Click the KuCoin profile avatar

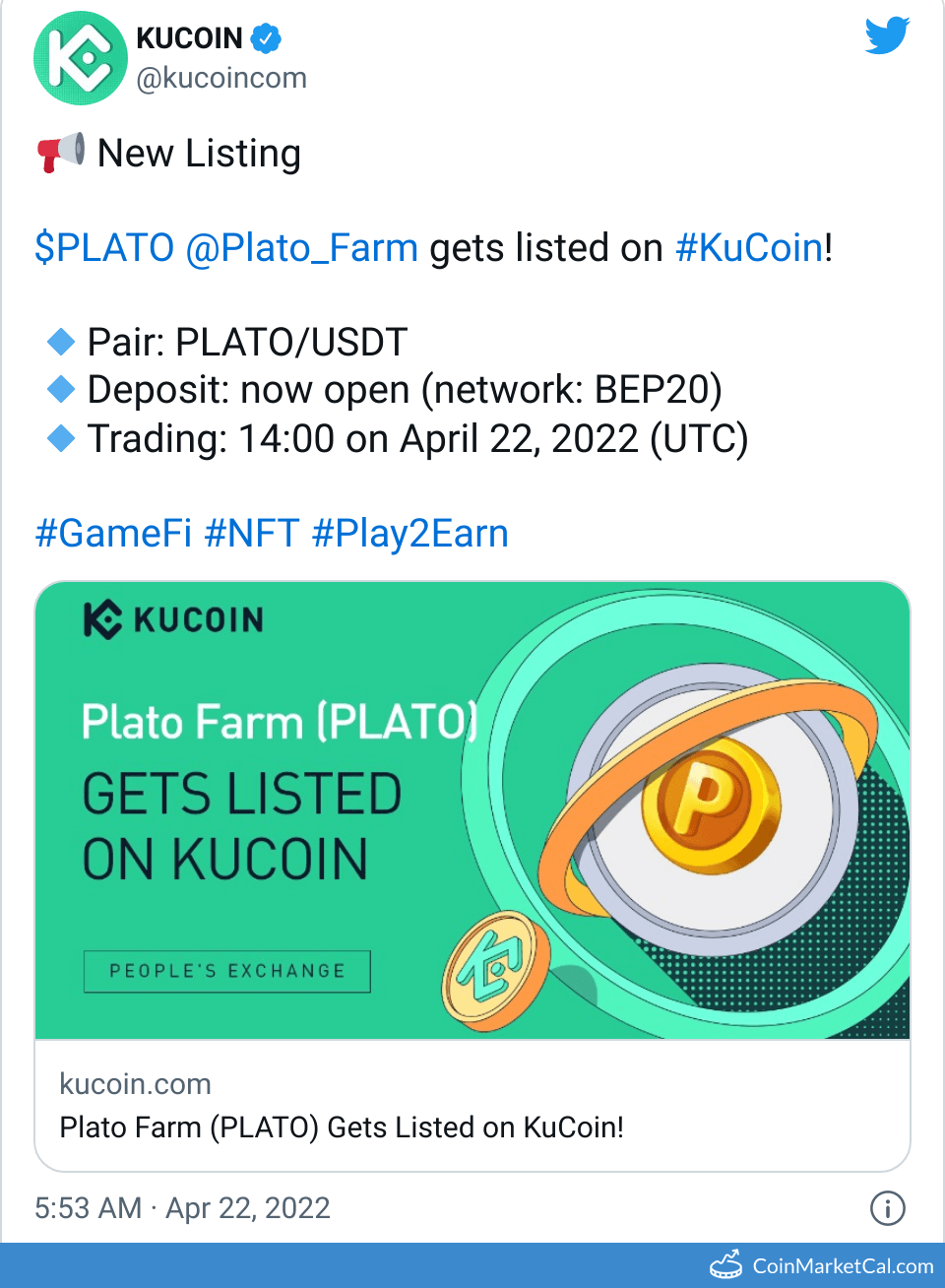[x=81, y=58]
